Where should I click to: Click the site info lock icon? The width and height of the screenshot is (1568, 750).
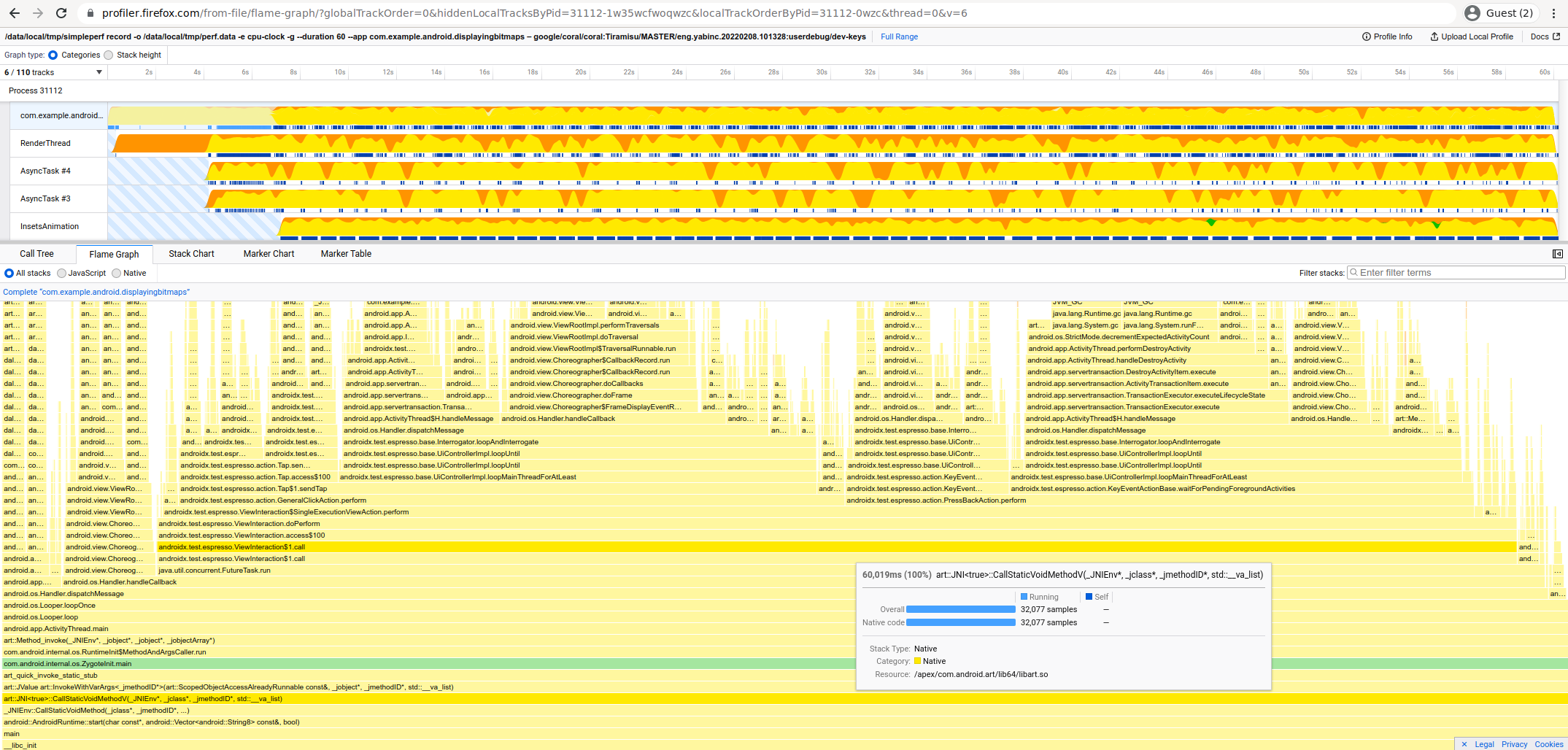pyautogui.click(x=90, y=13)
